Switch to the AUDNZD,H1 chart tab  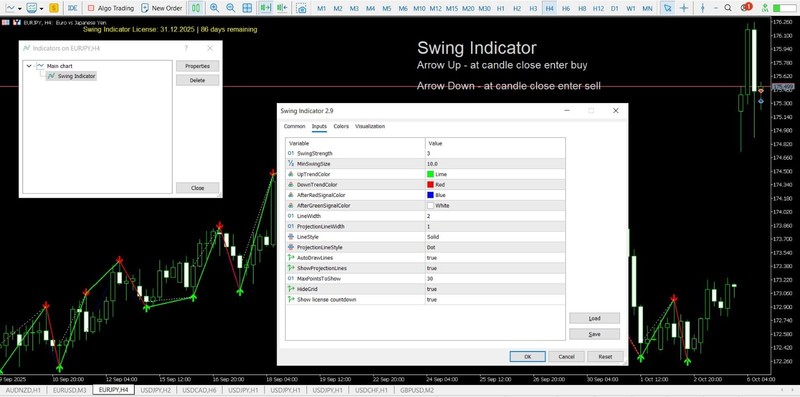click(23, 390)
